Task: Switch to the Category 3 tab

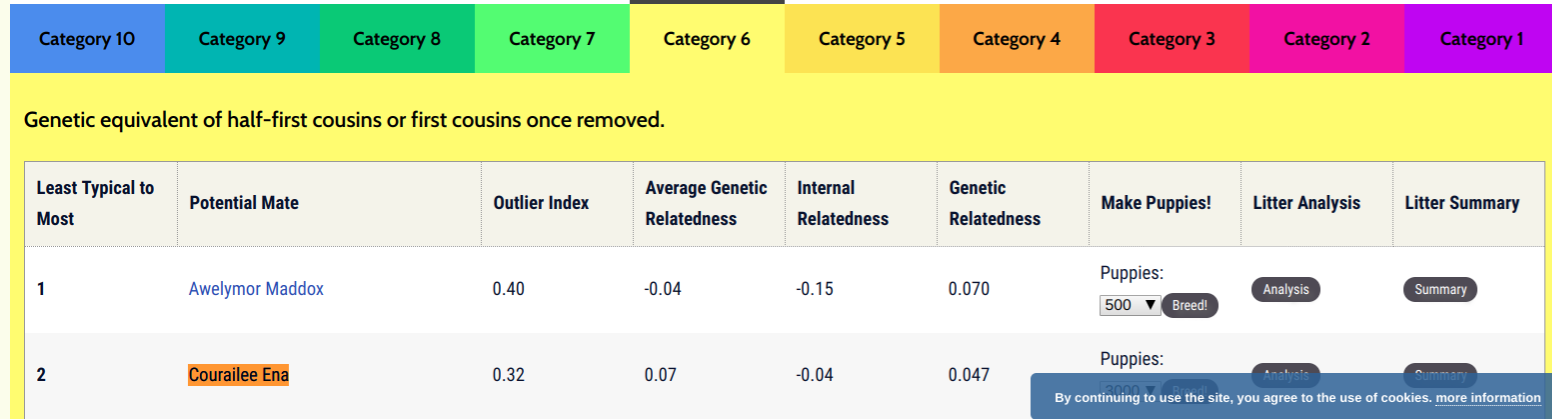Action: (x=1172, y=39)
